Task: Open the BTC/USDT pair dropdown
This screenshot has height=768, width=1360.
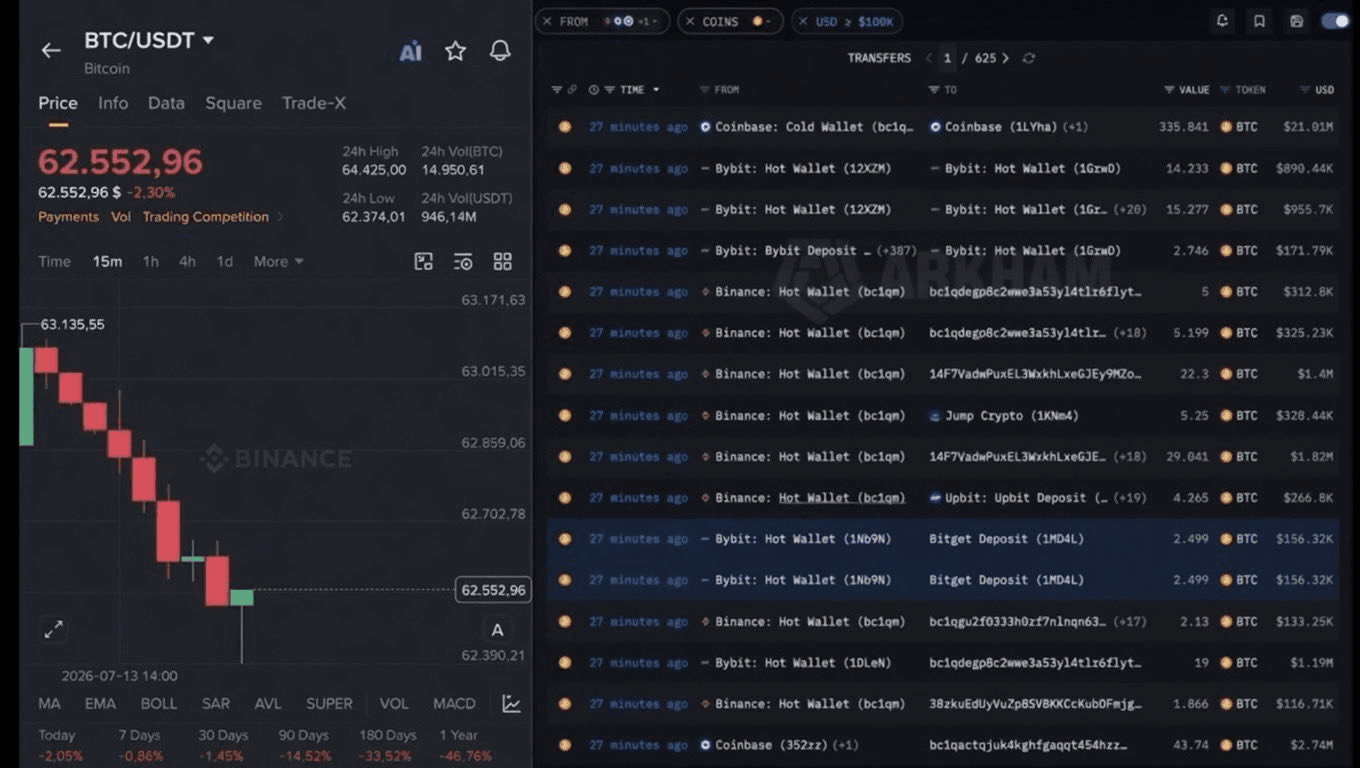Action: [208, 40]
